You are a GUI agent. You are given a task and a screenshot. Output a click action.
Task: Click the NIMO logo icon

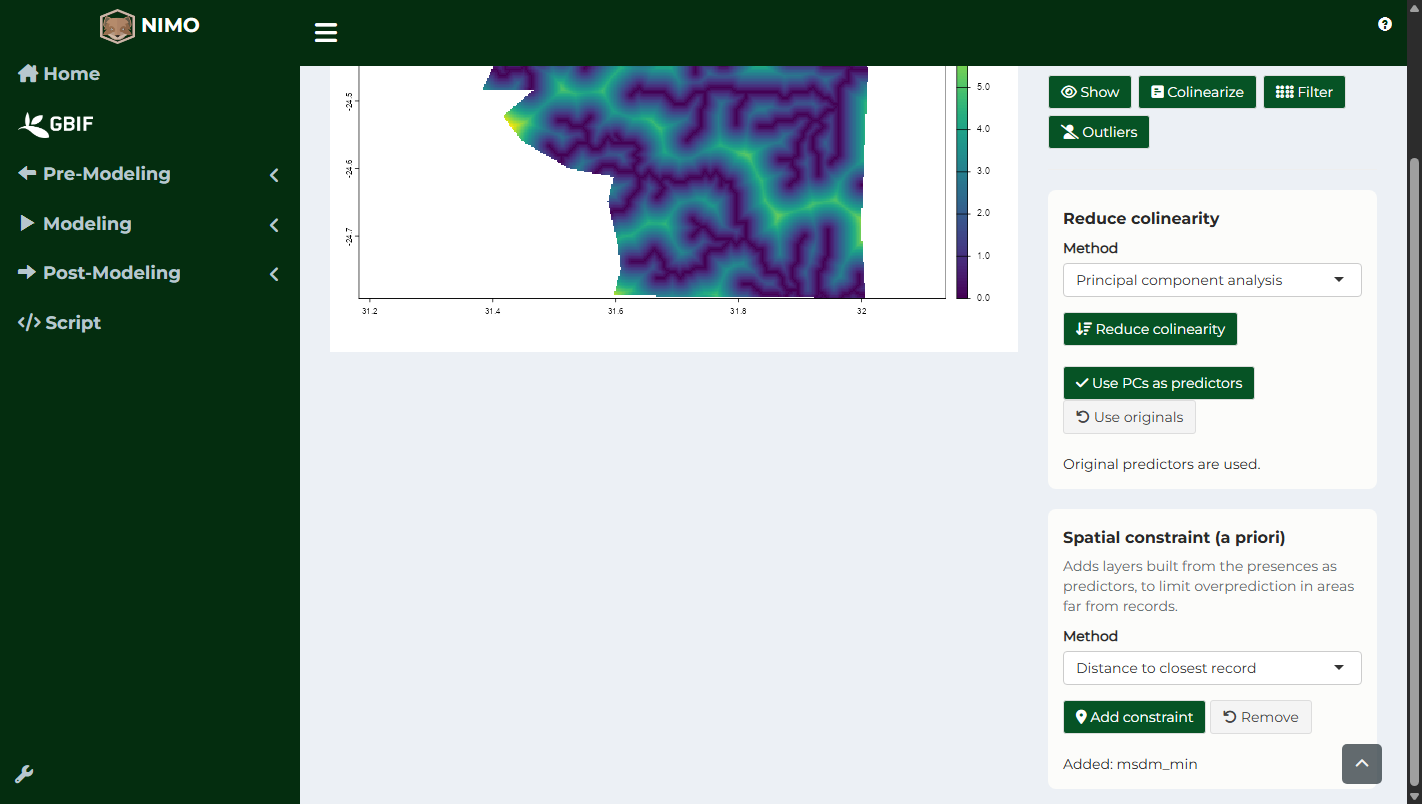pos(117,26)
